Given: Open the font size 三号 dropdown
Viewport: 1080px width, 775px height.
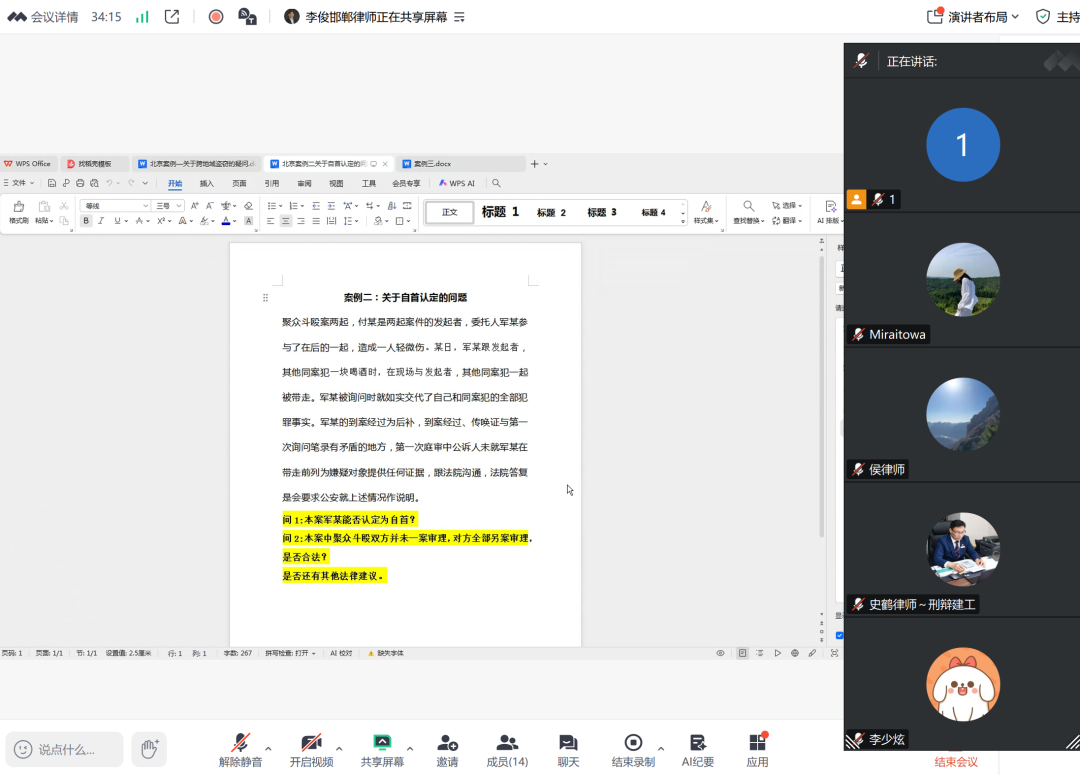Looking at the screenshot, I should pos(168,206).
